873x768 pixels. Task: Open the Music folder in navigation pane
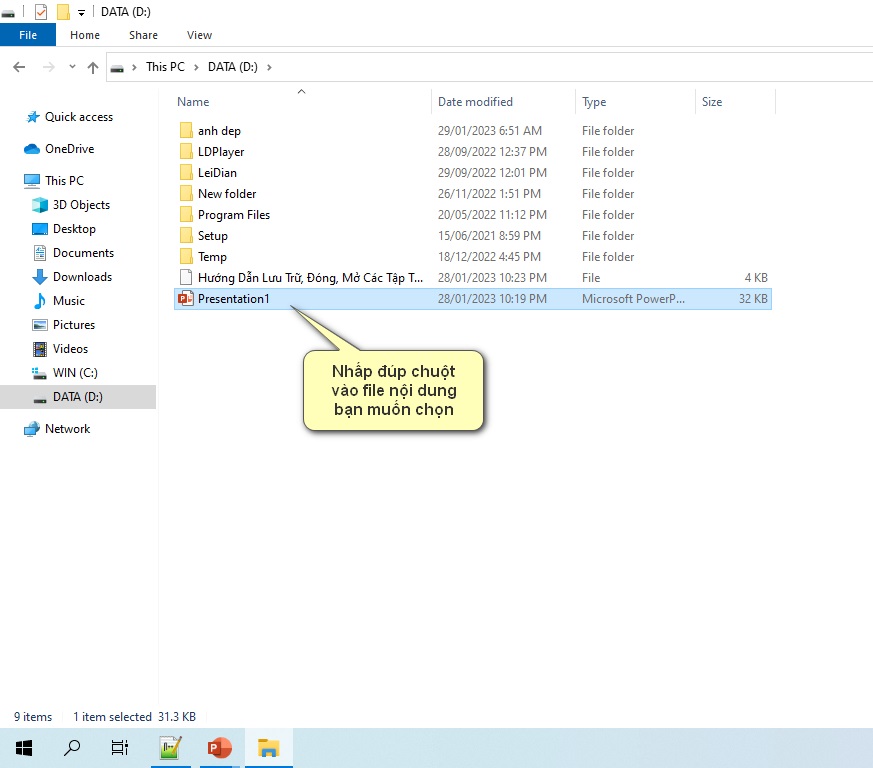pos(68,300)
